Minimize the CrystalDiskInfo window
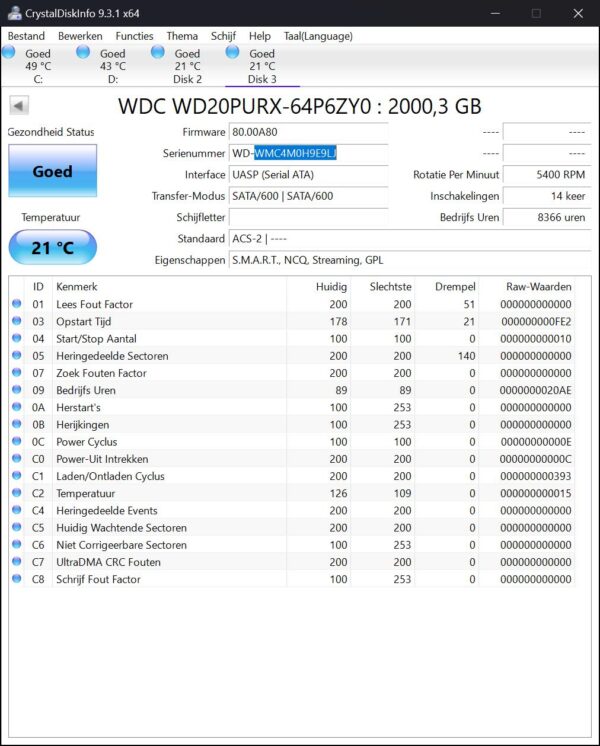The height and width of the screenshot is (746, 600). pyautogui.click(x=495, y=13)
